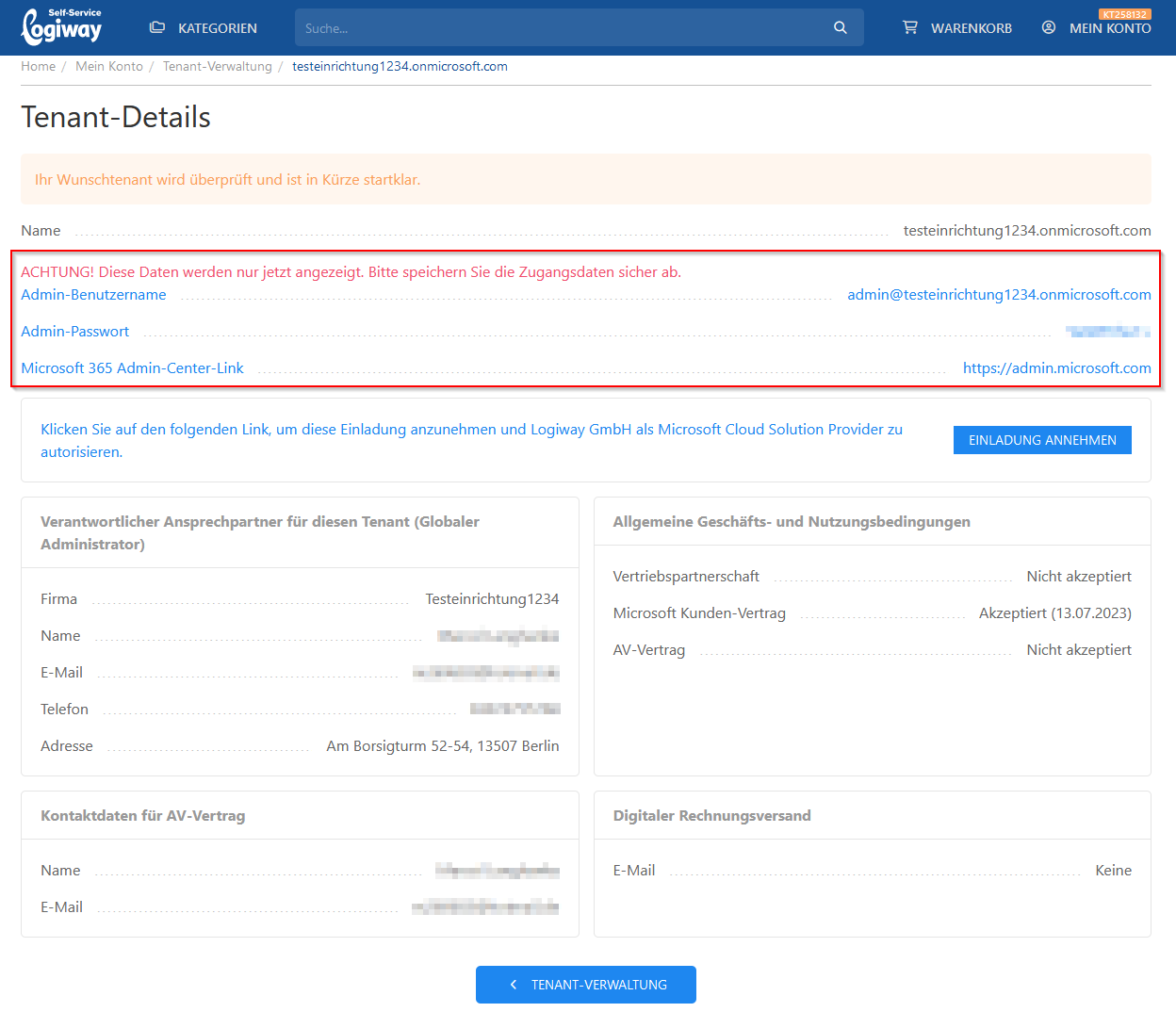This screenshot has width=1176, height=1012.
Task: Click the magnifying glass search icon
Action: [840, 28]
